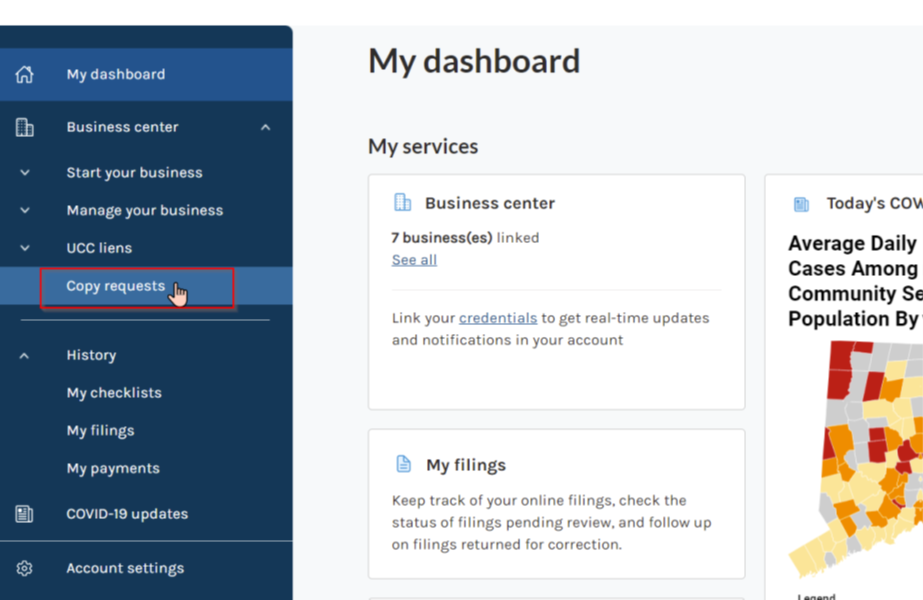Select My checklists under History
The width and height of the screenshot is (923, 600).
tap(113, 392)
